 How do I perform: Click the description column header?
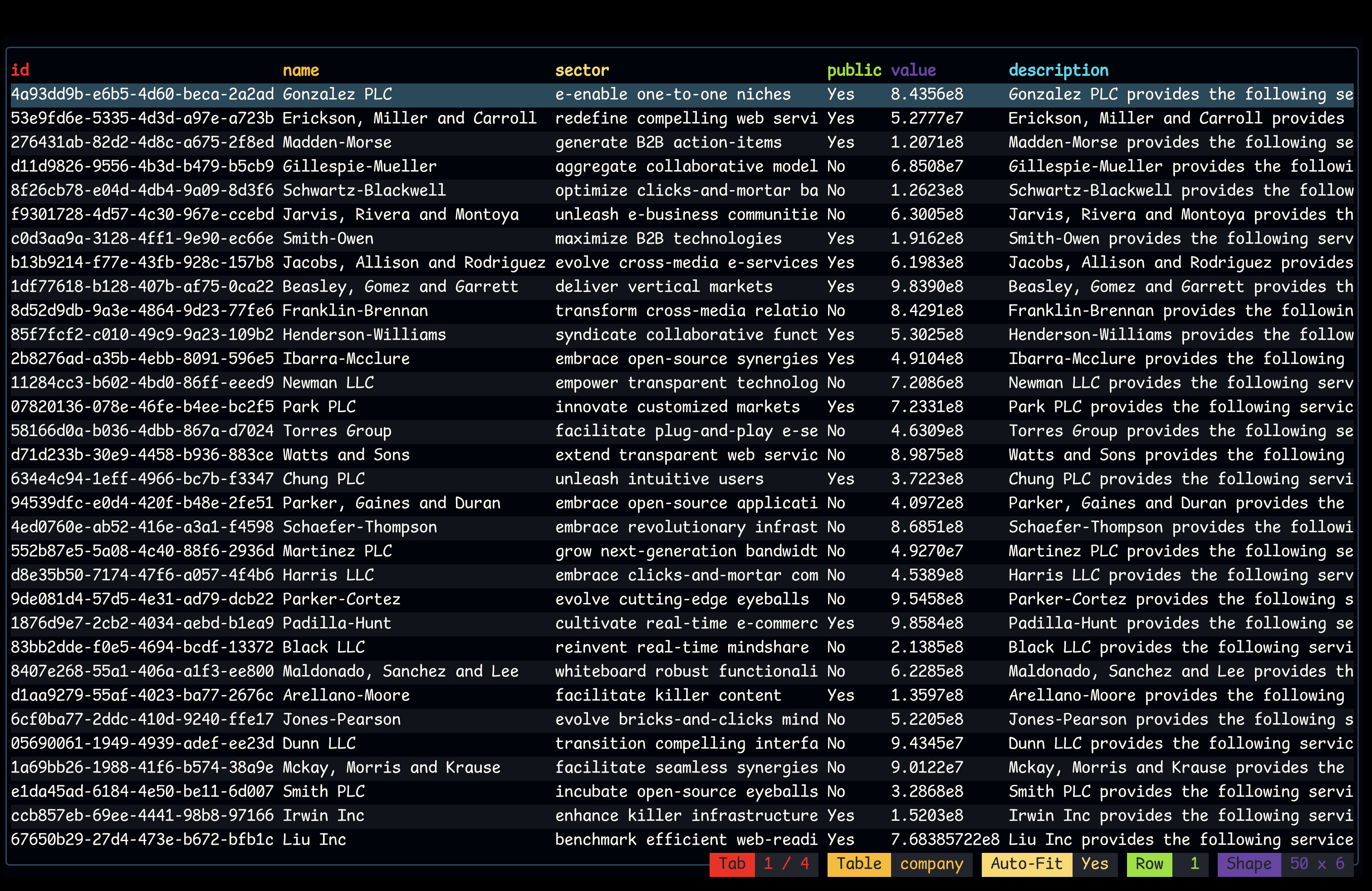point(1058,70)
